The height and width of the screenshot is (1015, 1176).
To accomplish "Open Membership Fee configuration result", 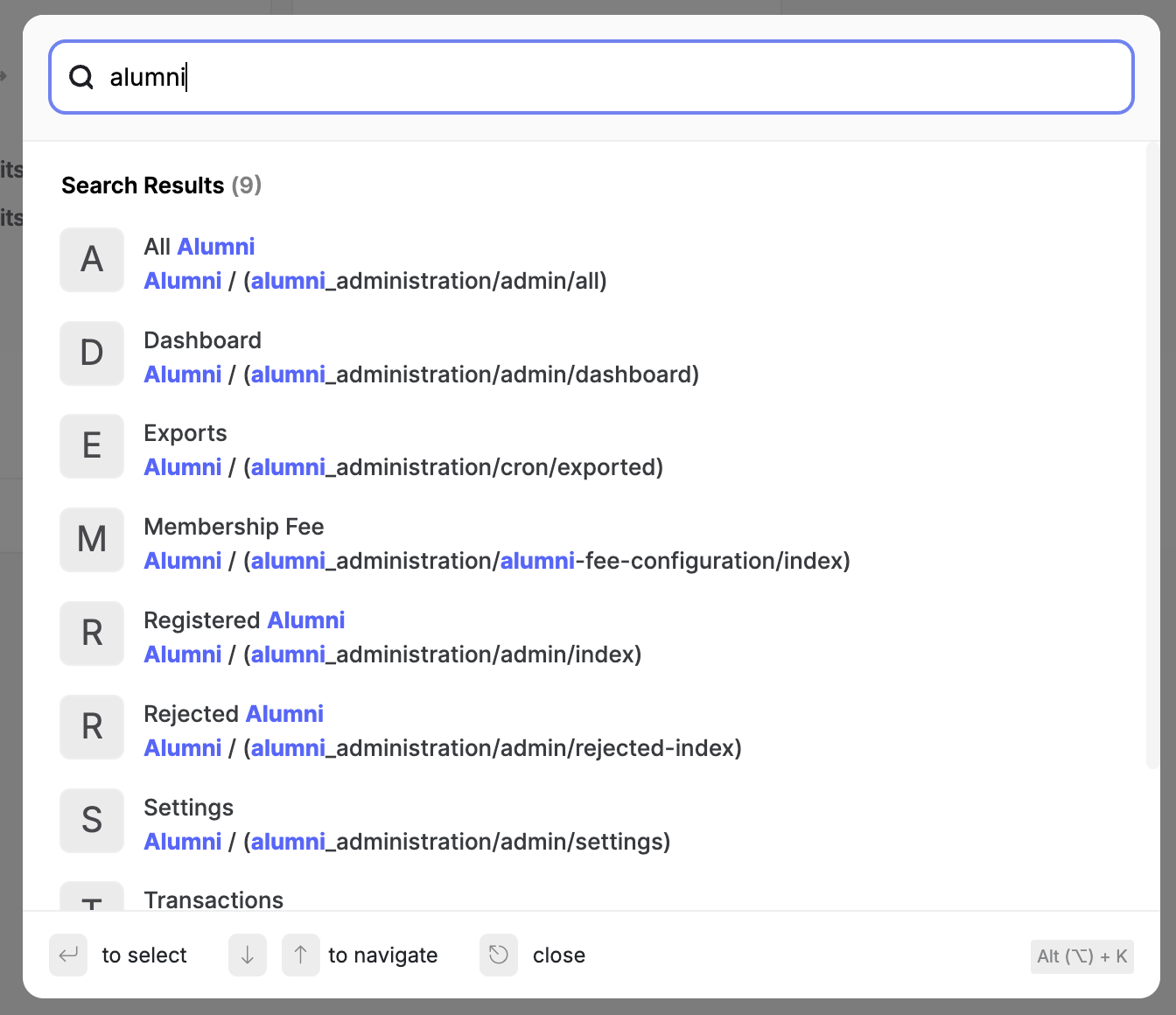I will coord(234,528).
